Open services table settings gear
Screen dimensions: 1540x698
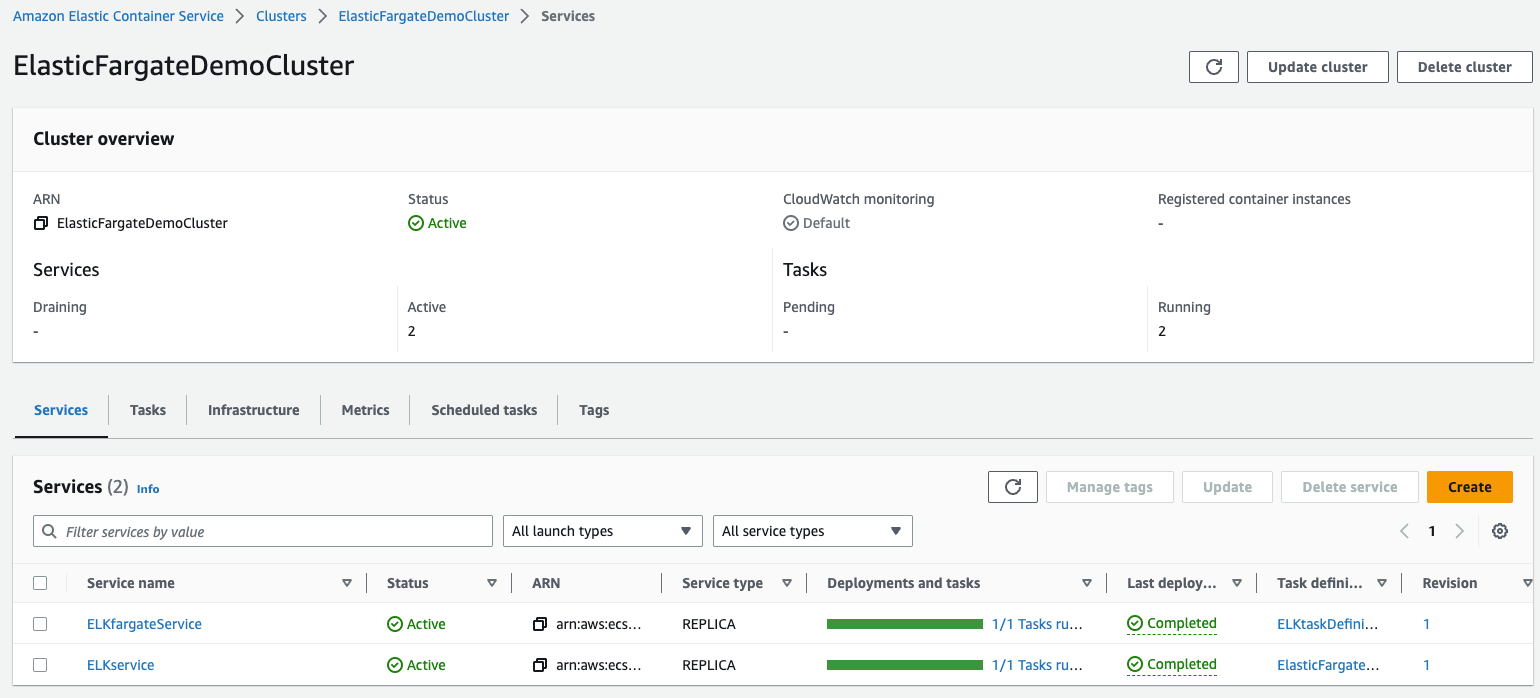pos(1499,531)
